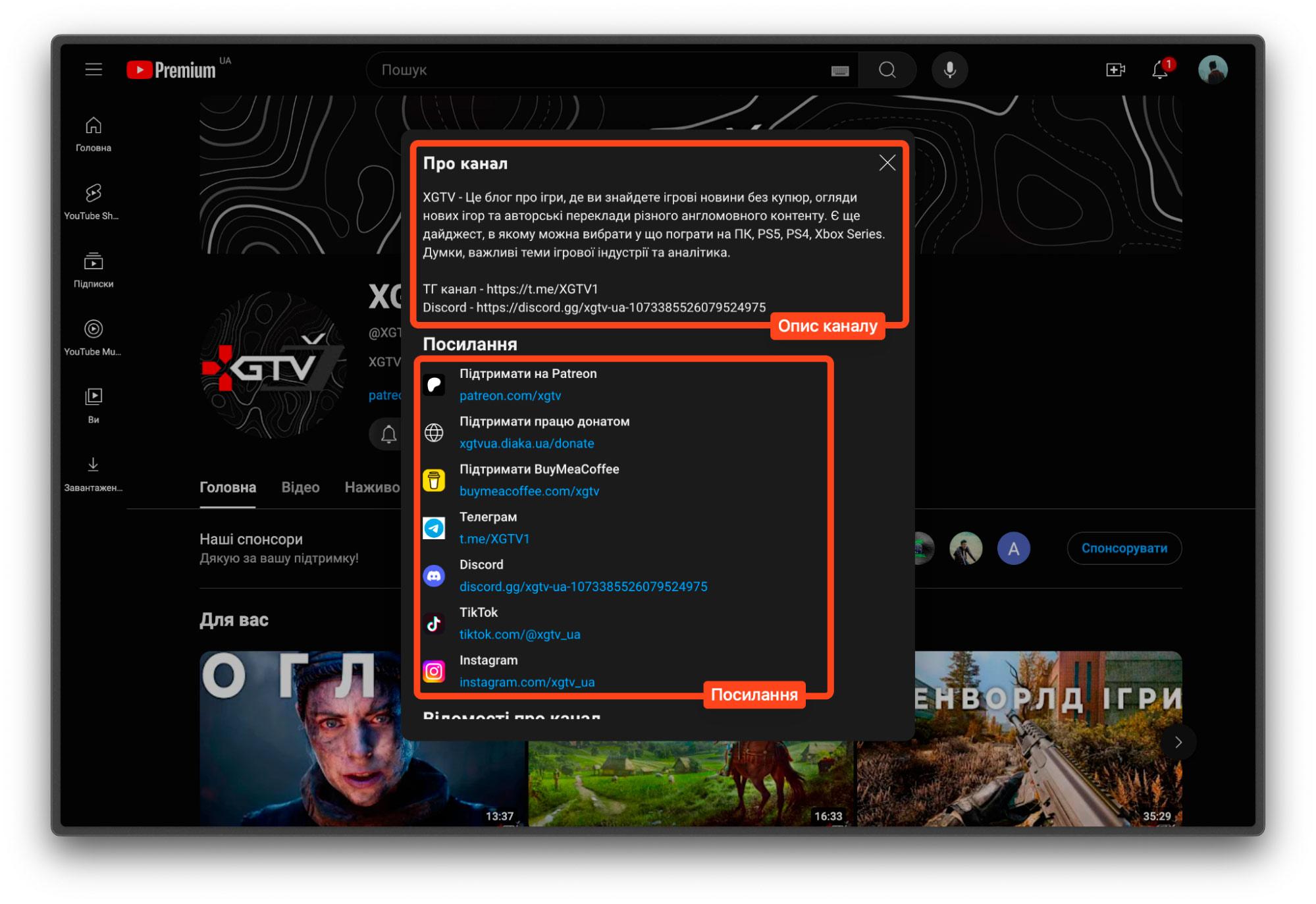The height and width of the screenshot is (904, 1316).
Task: Switch to the Головна channel tab
Action: pyautogui.click(x=228, y=487)
